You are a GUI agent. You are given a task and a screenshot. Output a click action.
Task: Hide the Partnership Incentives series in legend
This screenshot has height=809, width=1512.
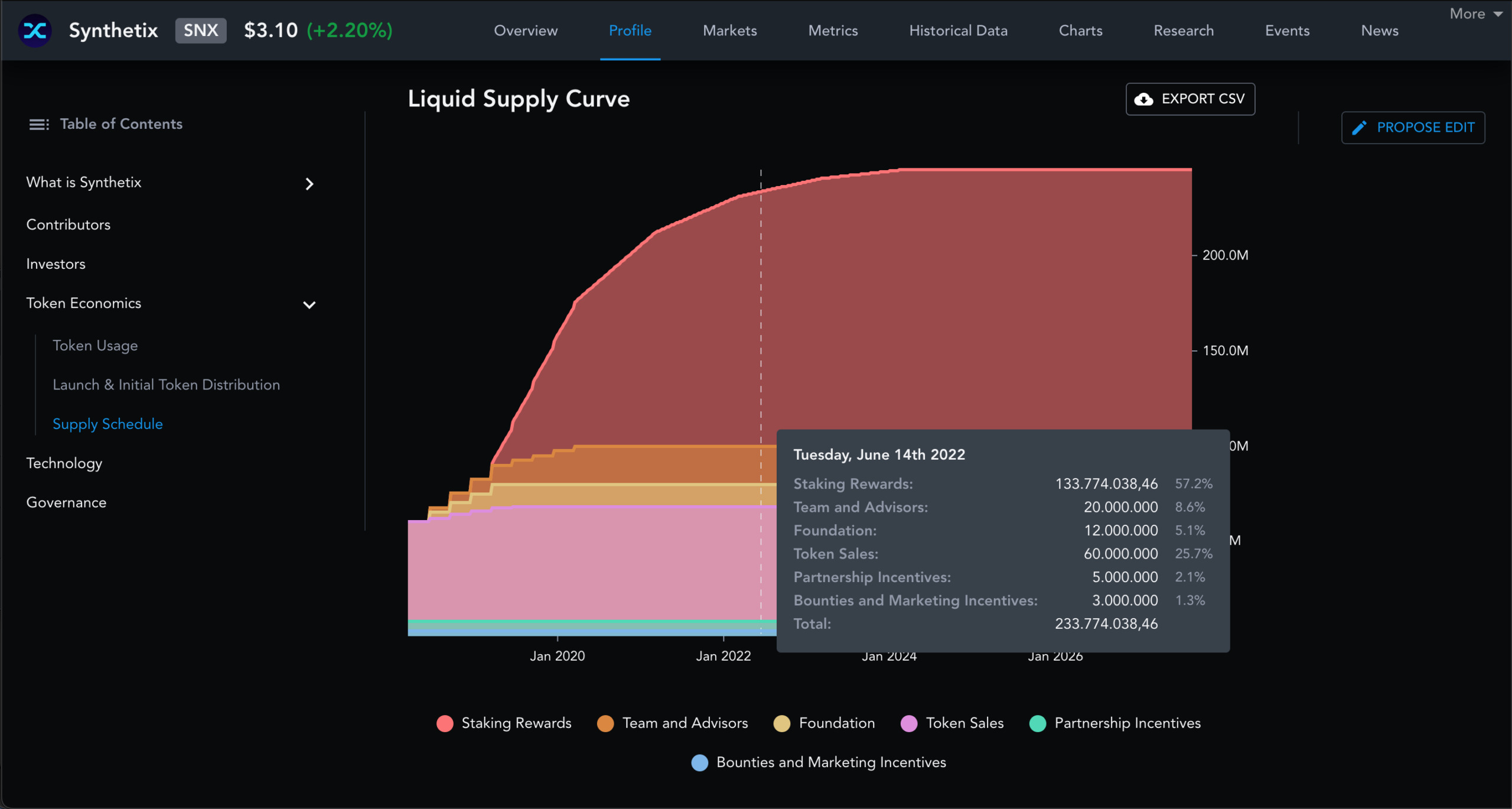(x=1115, y=723)
